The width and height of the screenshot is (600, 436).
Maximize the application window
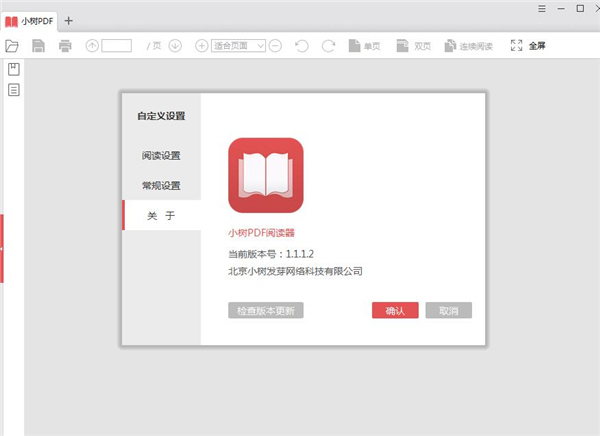click(x=580, y=8)
